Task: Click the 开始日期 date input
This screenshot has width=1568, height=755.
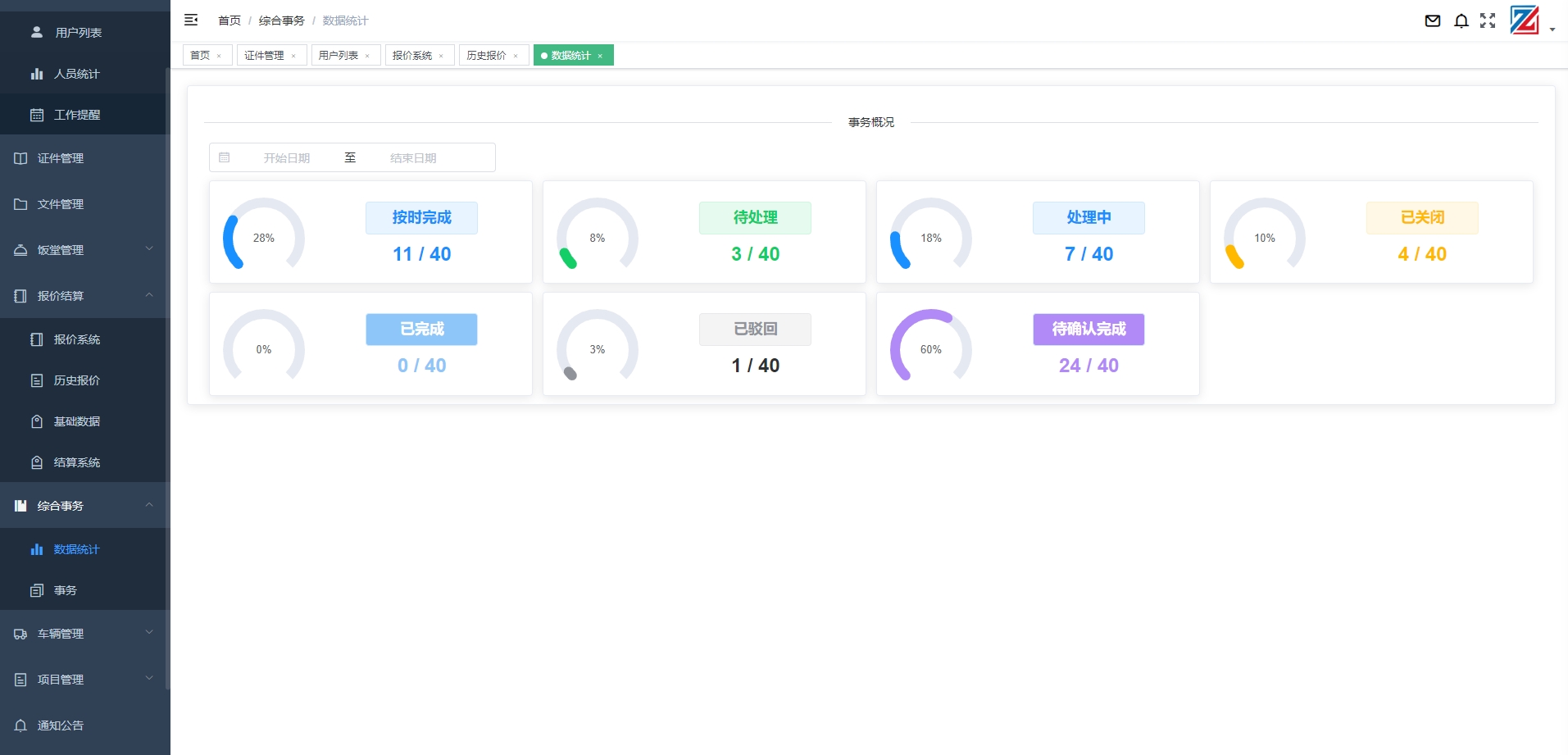Action: 287,157
